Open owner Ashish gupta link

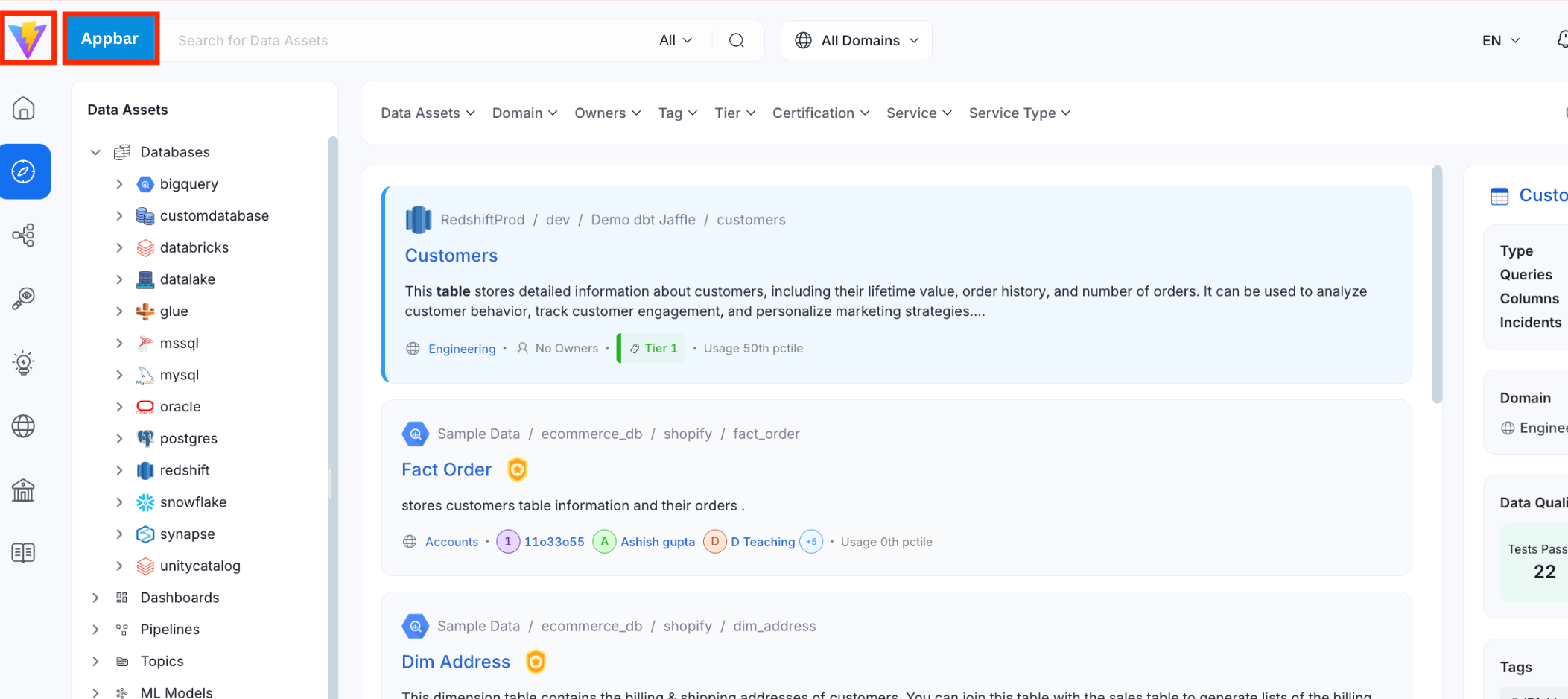[658, 542]
